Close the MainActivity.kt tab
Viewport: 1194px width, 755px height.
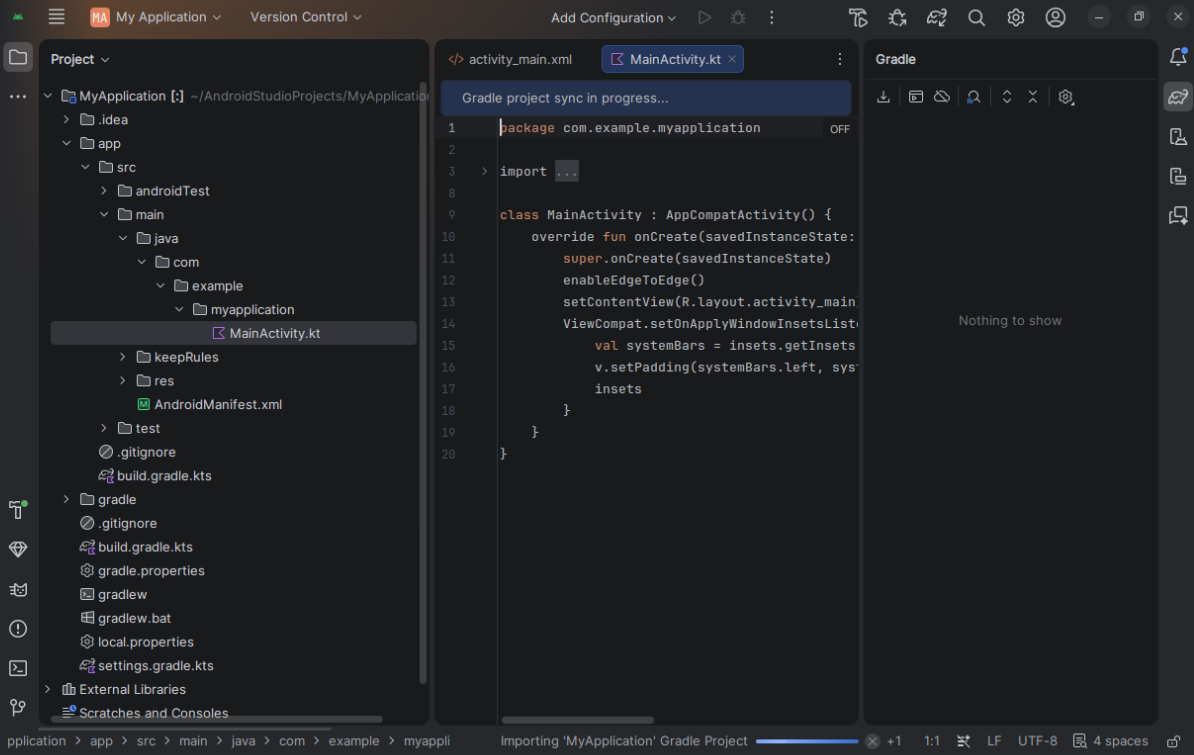click(732, 59)
